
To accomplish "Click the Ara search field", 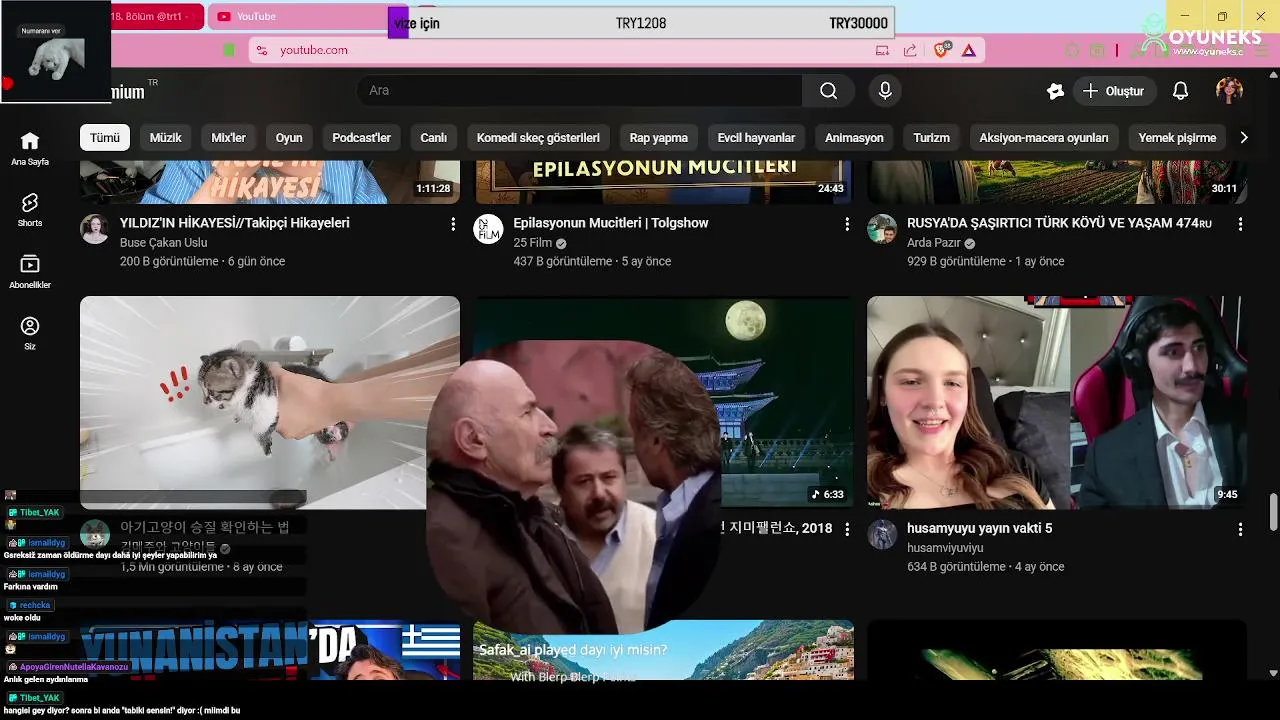I will (x=580, y=91).
